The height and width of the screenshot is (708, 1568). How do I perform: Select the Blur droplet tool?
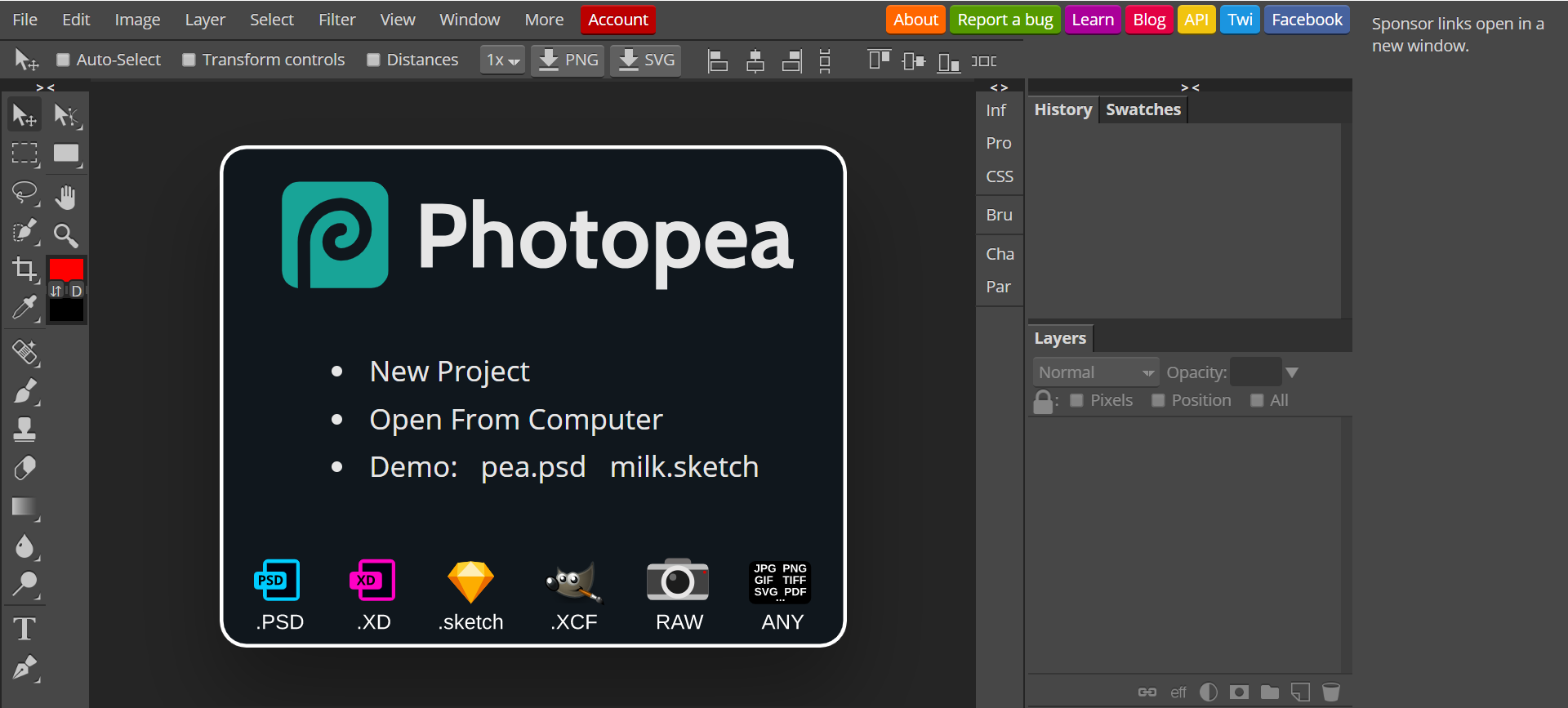[24, 545]
